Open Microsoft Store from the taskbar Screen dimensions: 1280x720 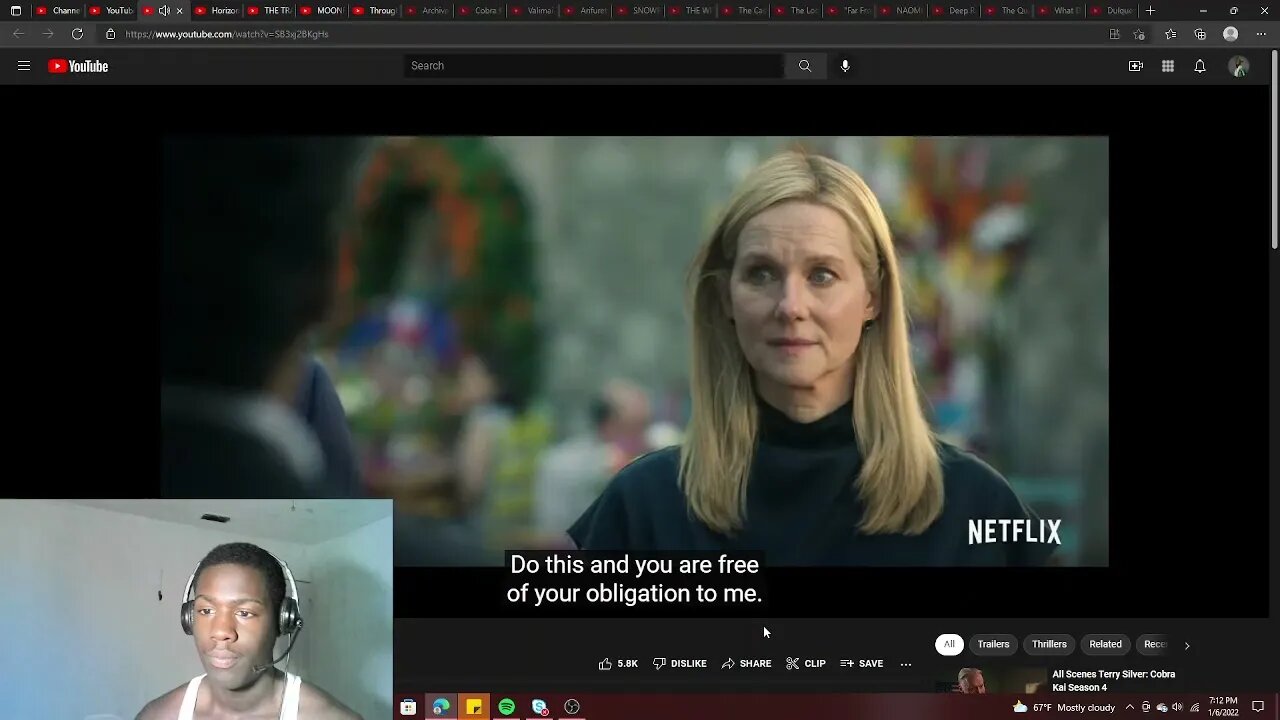coord(408,707)
